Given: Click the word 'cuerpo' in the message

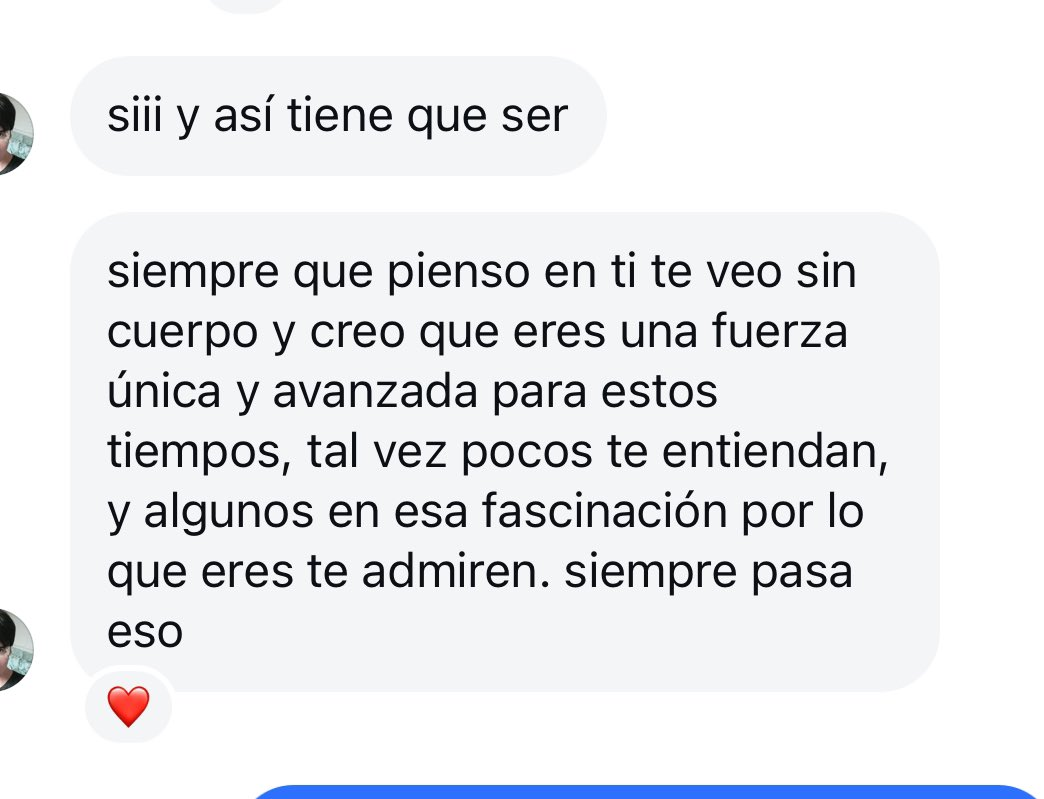Looking at the screenshot, I should pyautogui.click(x=182, y=334).
